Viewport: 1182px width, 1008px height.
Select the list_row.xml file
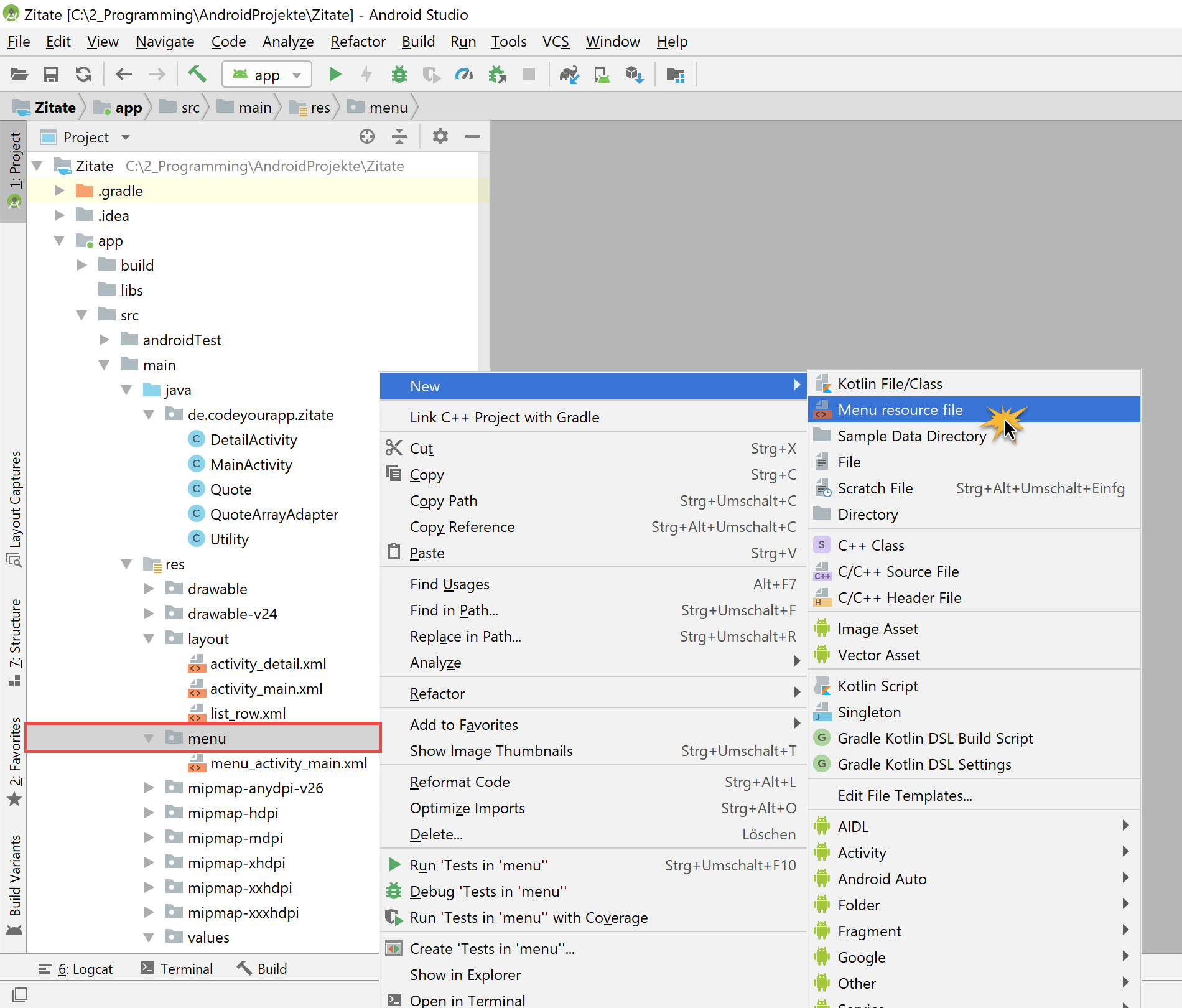click(x=248, y=713)
